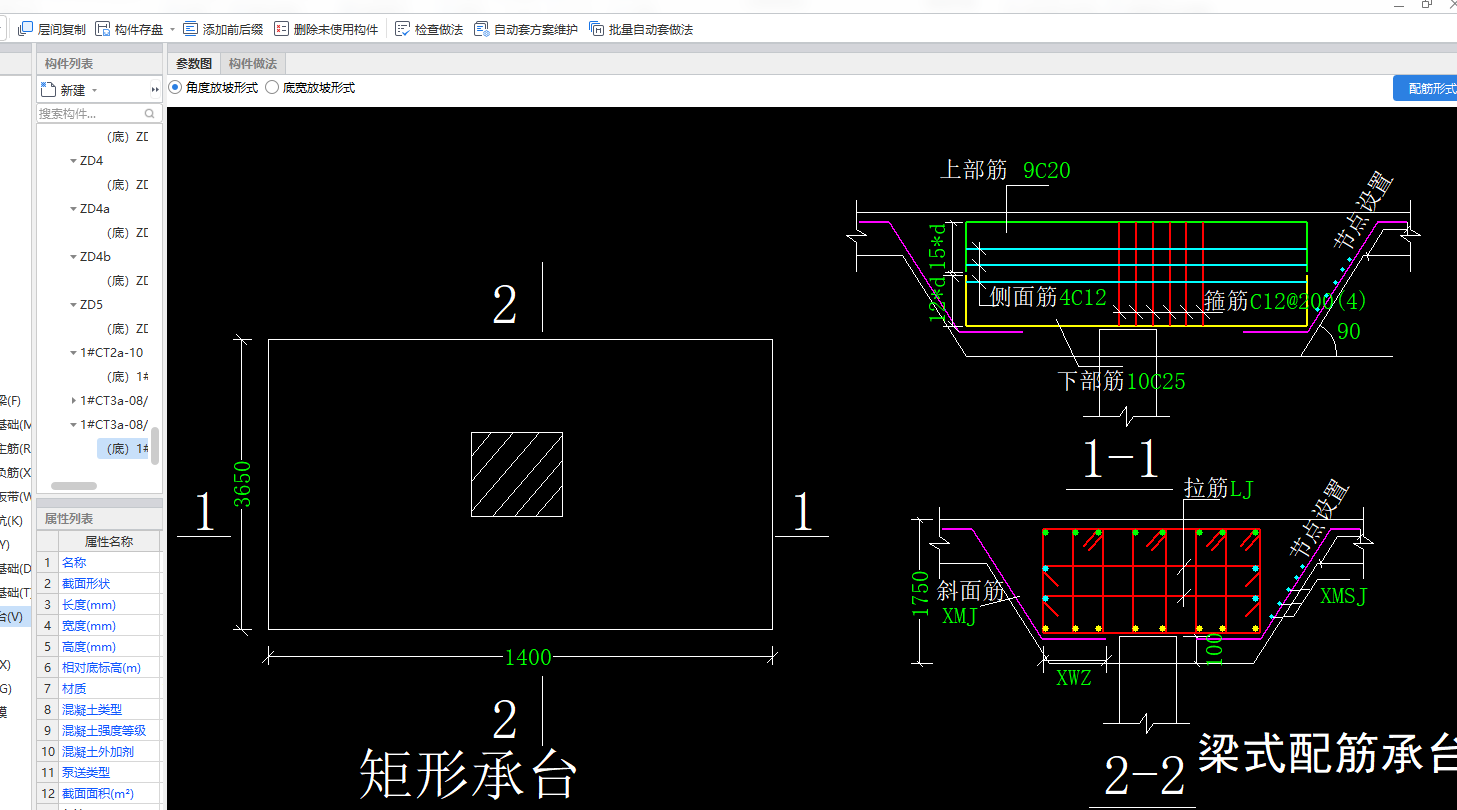The height and width of the screenshot is (810, 1457).
Task: Collapse the ZD4b tree node
Action: click(73, 257)
